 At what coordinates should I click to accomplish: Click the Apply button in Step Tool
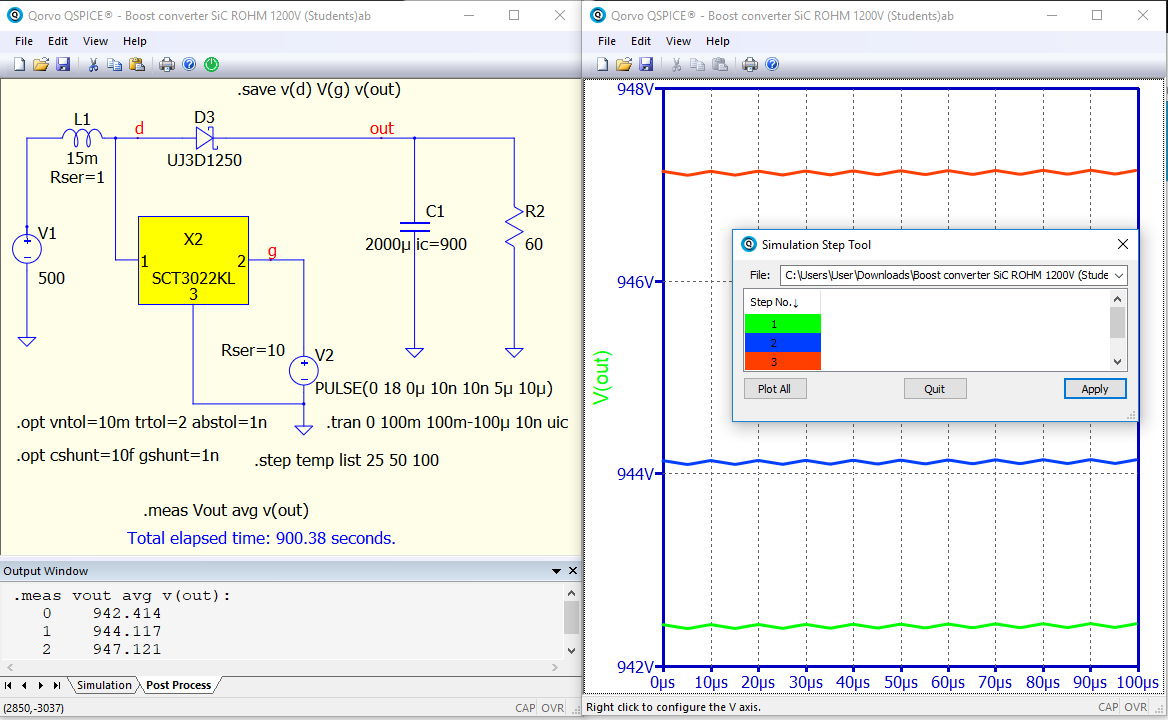[1094, 389]
